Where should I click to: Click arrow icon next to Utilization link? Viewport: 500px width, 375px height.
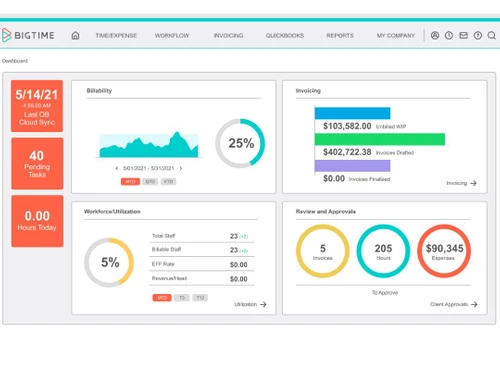(263, 304)
